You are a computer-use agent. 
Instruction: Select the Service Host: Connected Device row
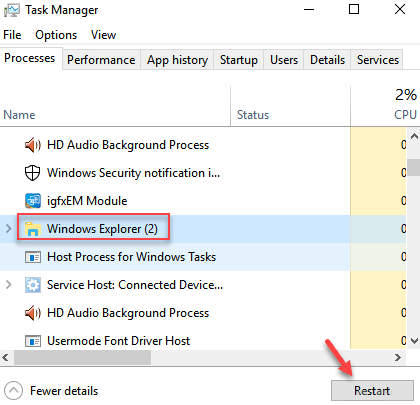pos(203,285)
